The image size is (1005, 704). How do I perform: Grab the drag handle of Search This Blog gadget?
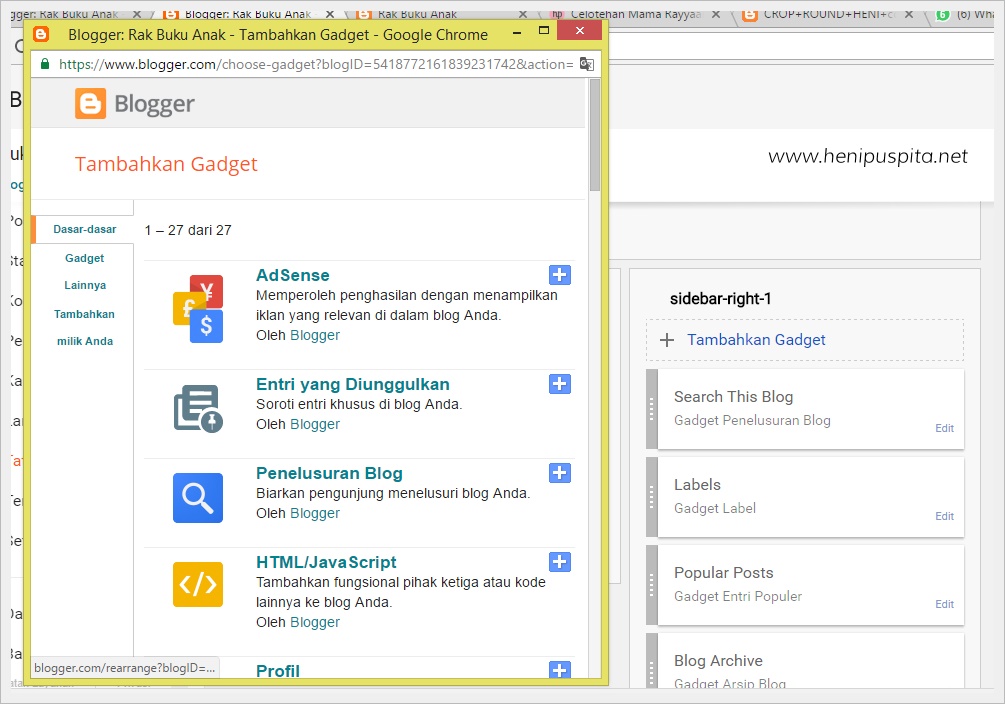pyautogui.click(x=652, y=409)
